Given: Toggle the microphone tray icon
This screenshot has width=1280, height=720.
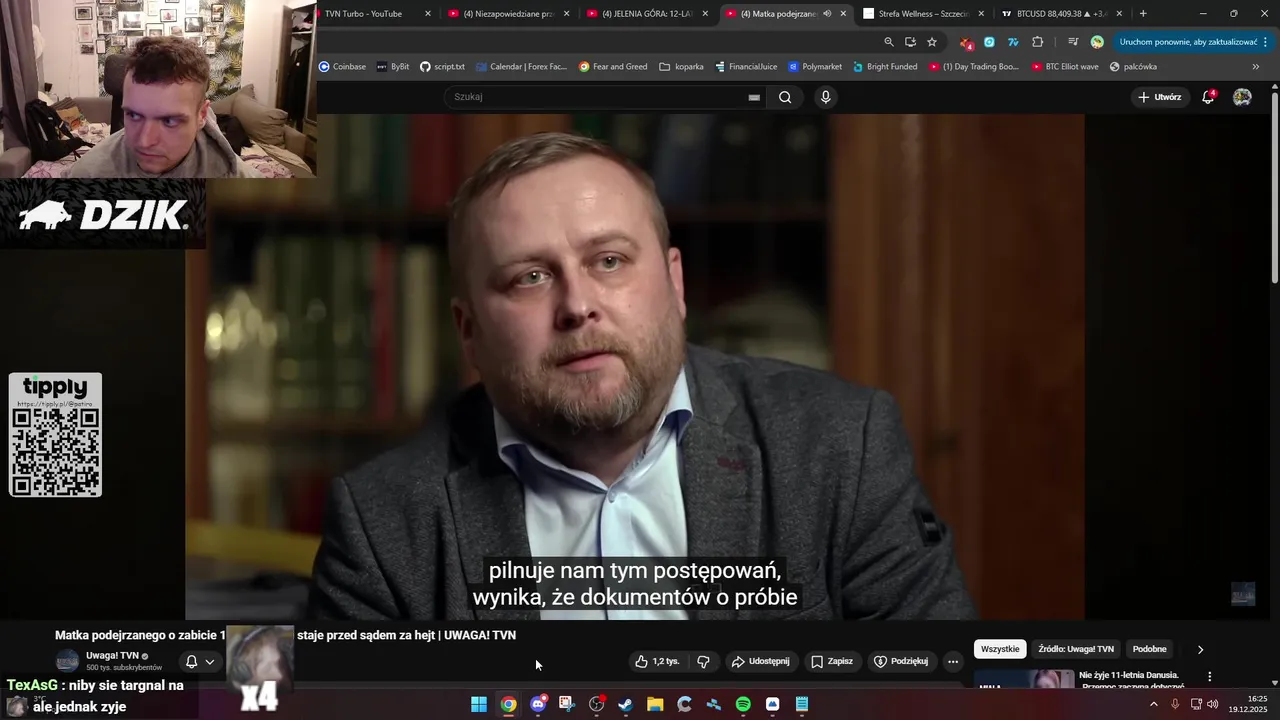Looking at the screenshot, I should pyautogui.click(x=1175, y=705).
